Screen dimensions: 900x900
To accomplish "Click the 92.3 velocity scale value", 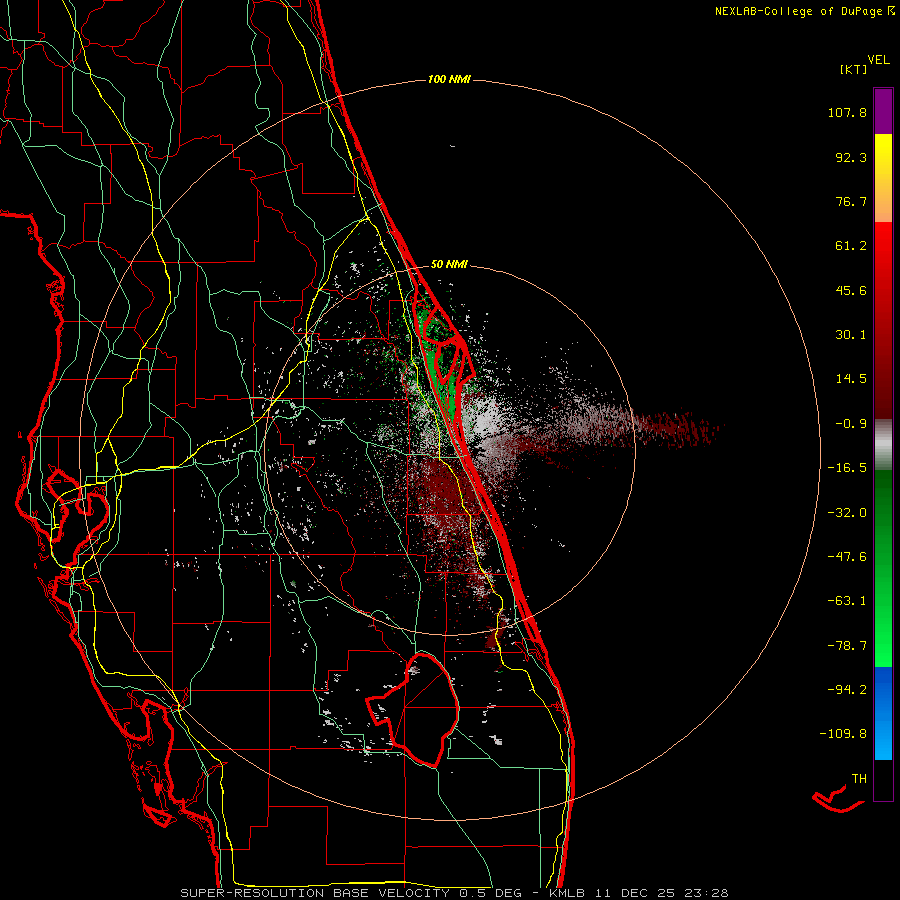I will click(851, 157).
